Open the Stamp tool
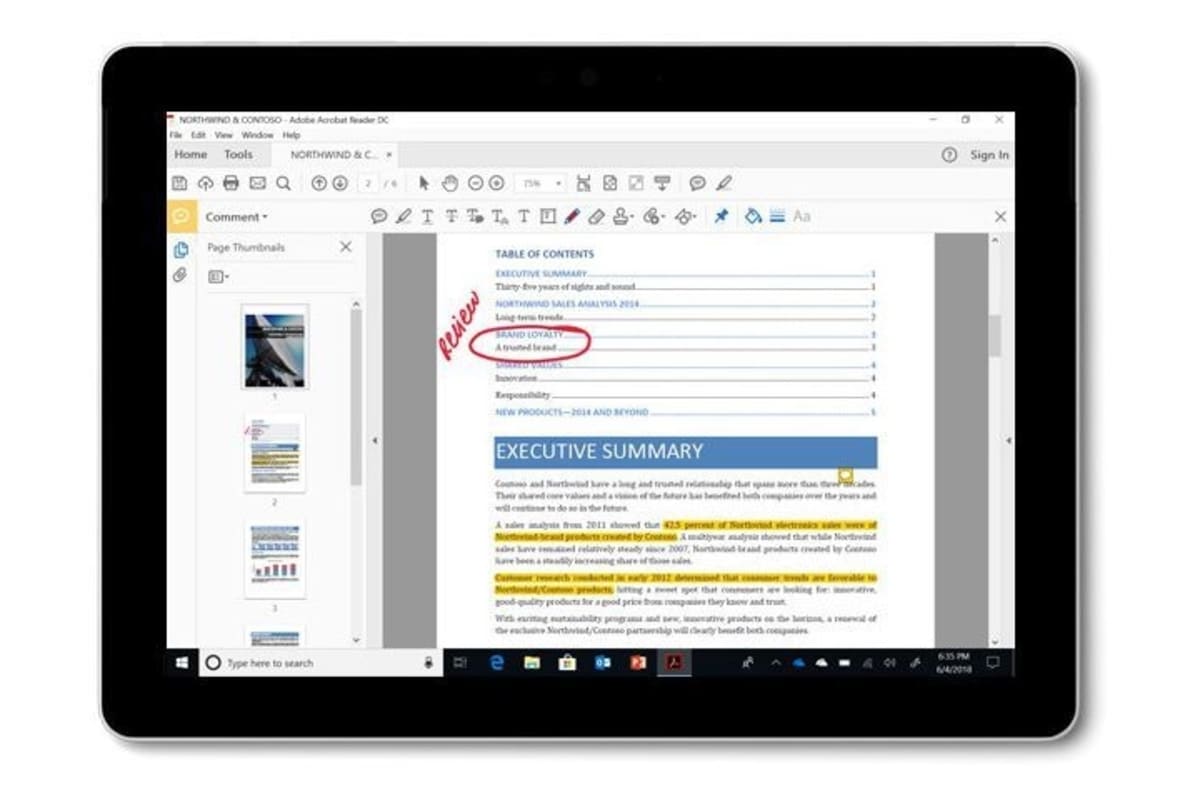Screen dimensions: 1200x800 tap(624, 216)
